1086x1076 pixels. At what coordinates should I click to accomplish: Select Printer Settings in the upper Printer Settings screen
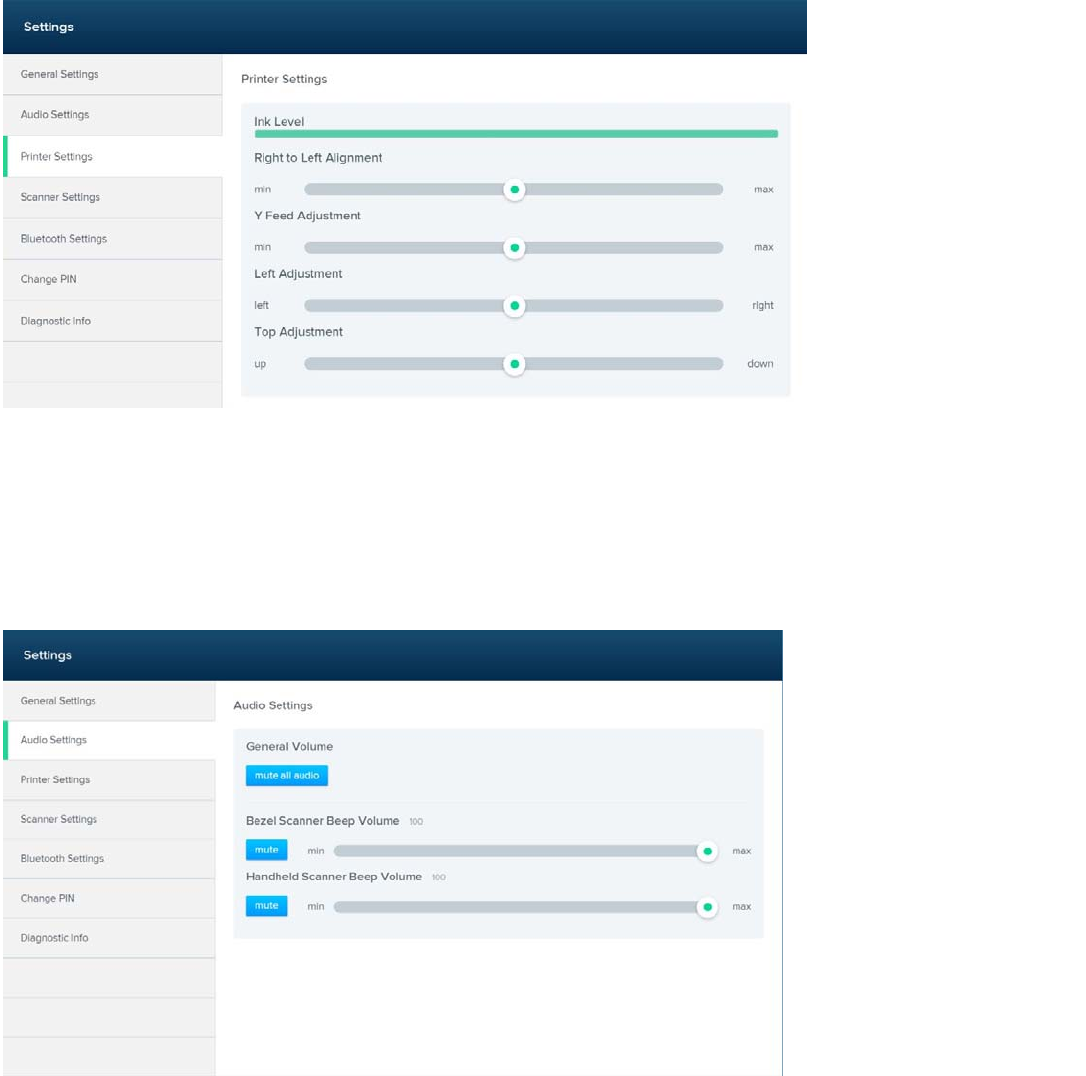[x=113, y=156]
